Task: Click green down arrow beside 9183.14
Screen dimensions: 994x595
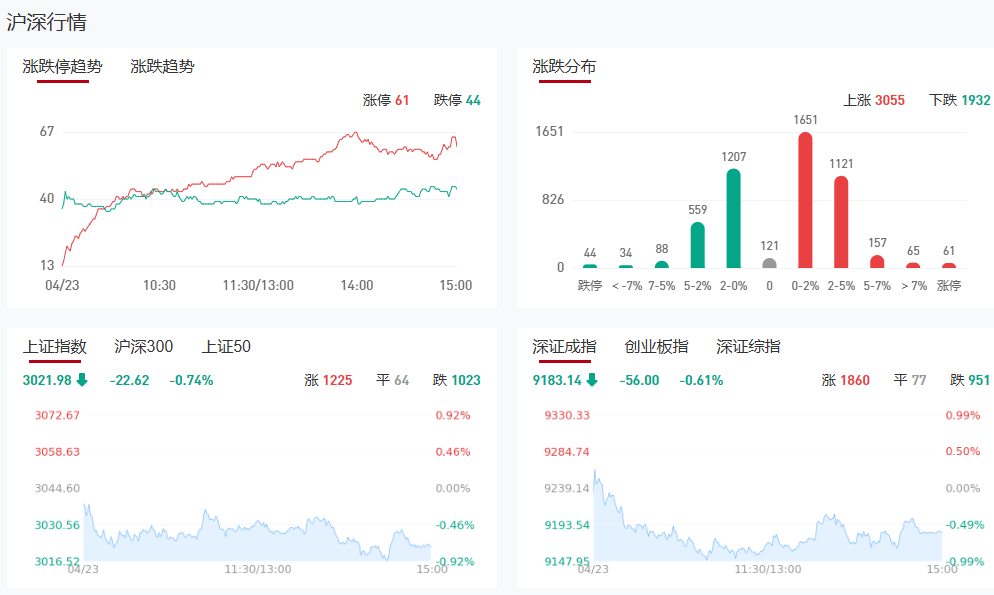Action: point(592,380)
